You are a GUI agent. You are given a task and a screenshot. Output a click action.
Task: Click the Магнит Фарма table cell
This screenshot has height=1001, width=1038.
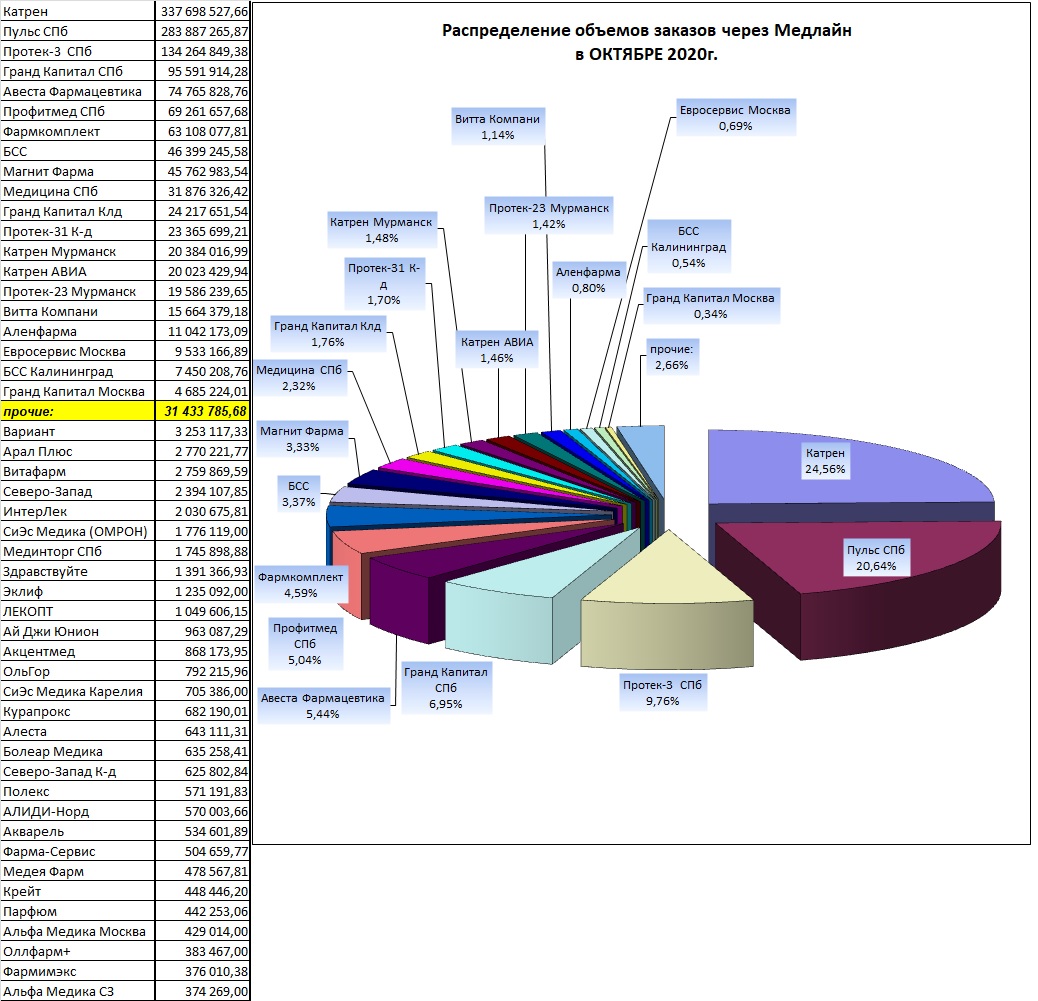[x=77, y=171]
